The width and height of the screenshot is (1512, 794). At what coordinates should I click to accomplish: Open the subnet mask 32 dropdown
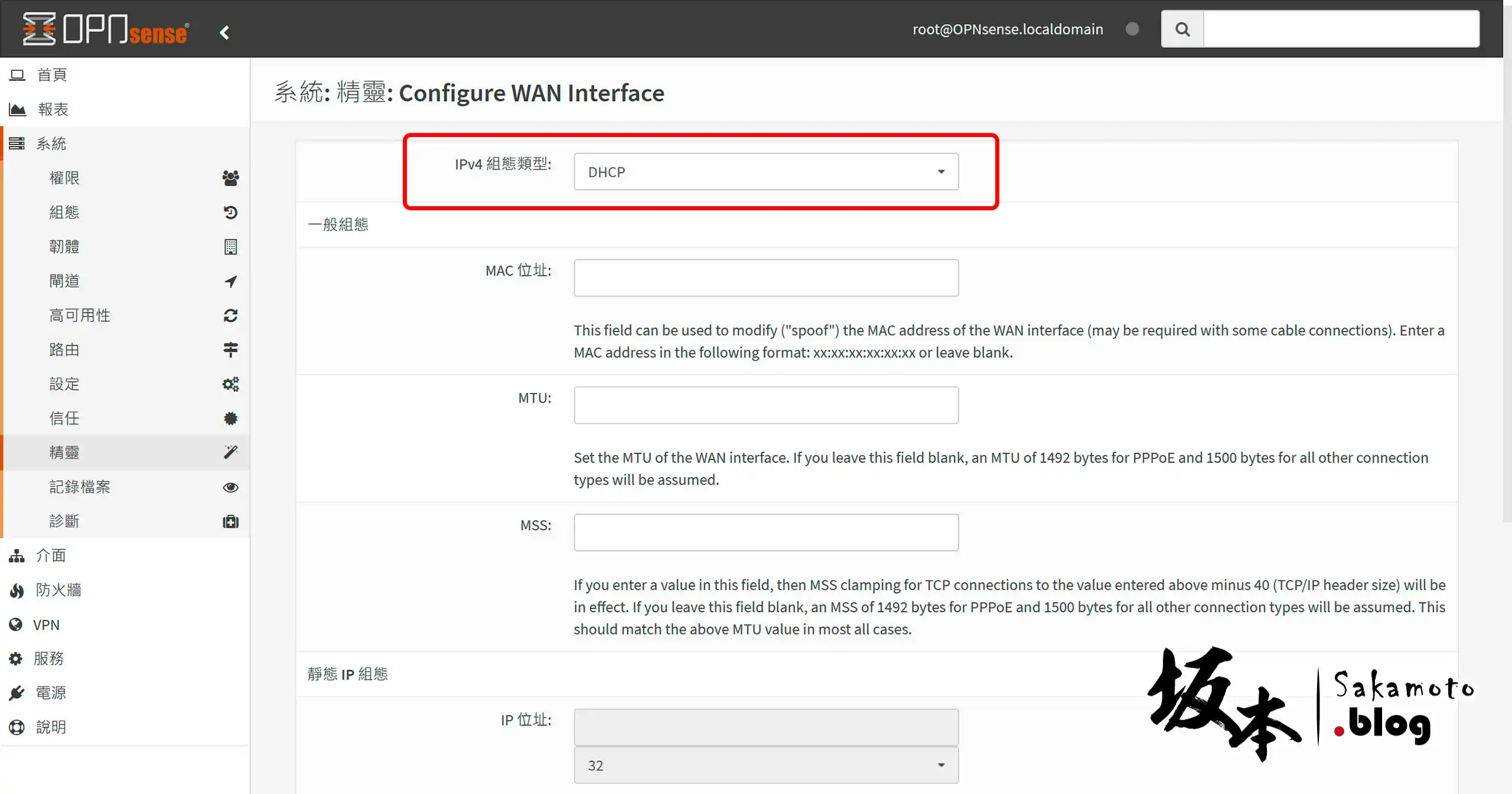(765, 765)
